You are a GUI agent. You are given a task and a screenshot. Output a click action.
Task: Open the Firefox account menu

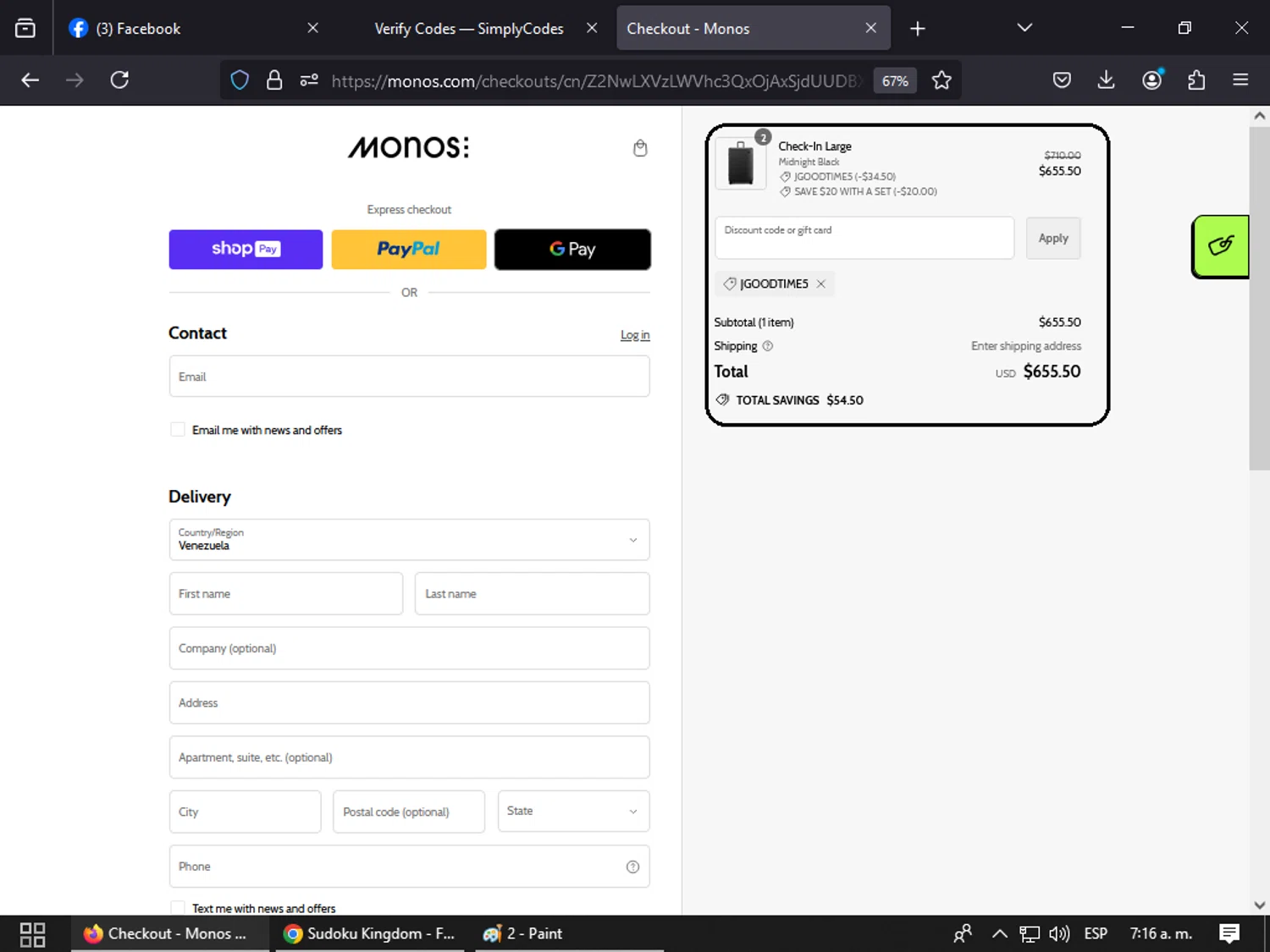[1151, 80]
